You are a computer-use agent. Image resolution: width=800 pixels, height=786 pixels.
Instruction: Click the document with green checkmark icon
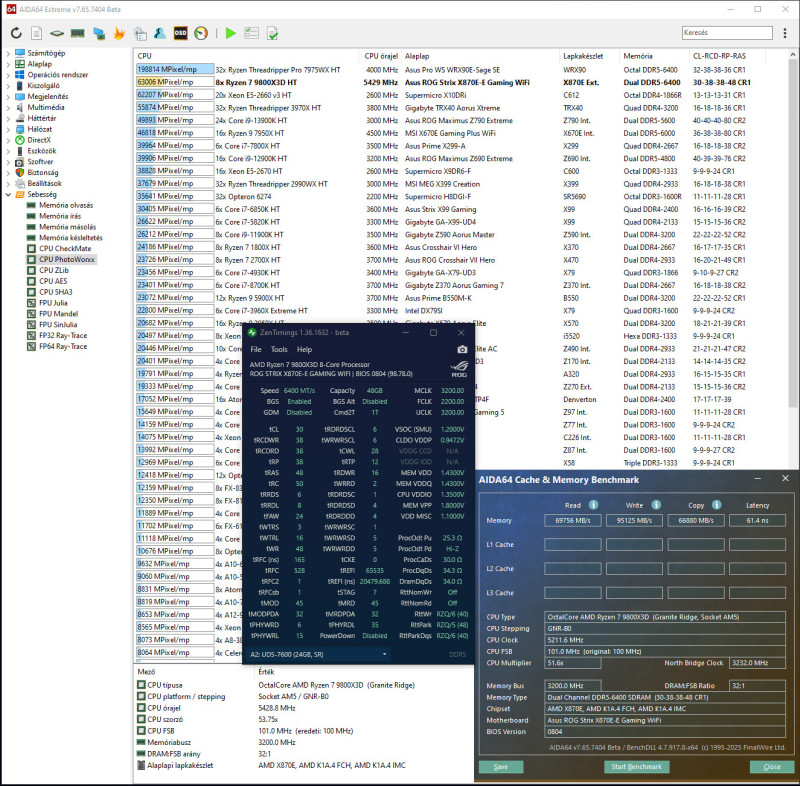pos(272,33)
